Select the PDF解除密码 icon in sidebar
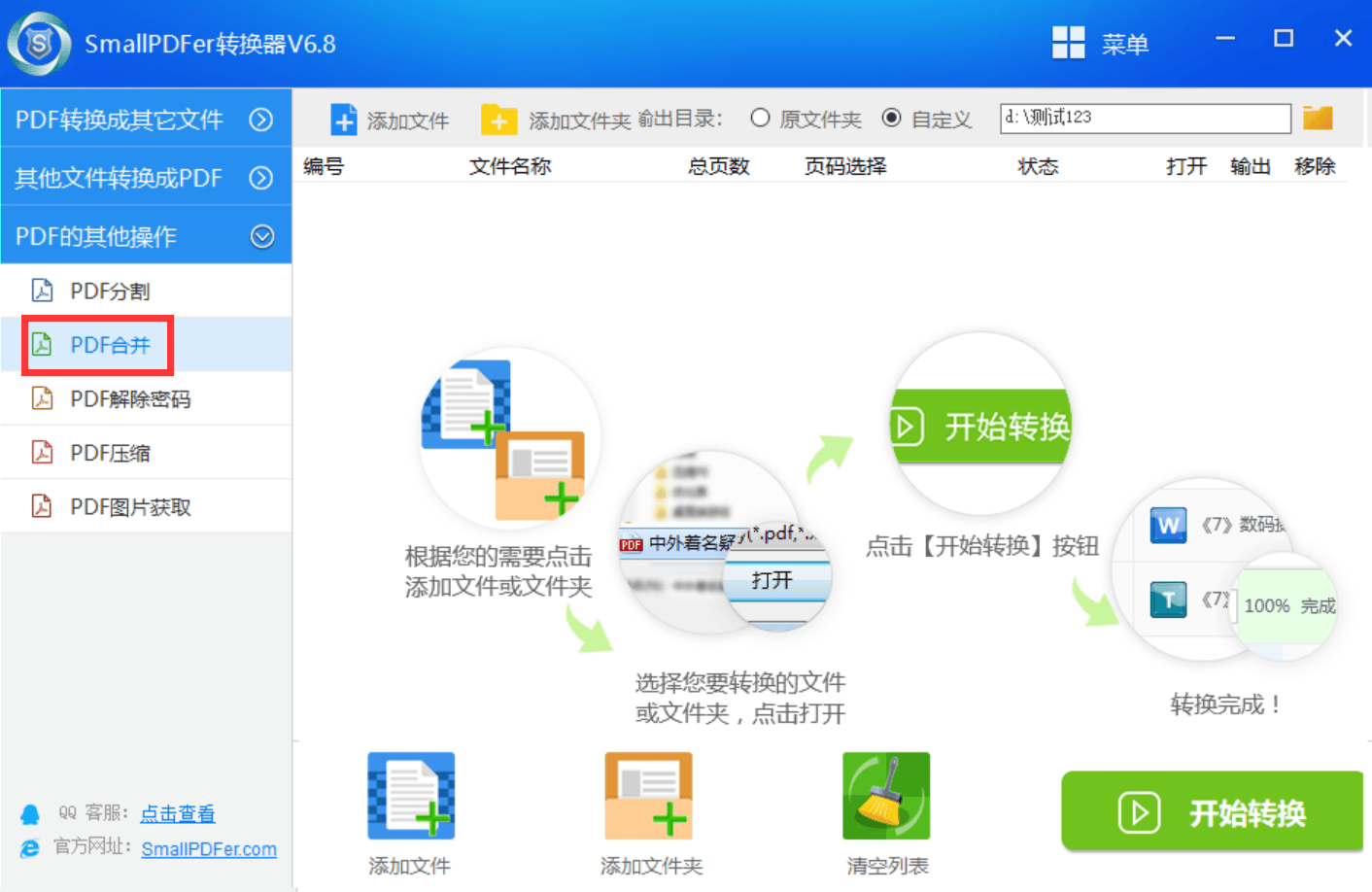 pyautogui.click(x=43, y=397)
